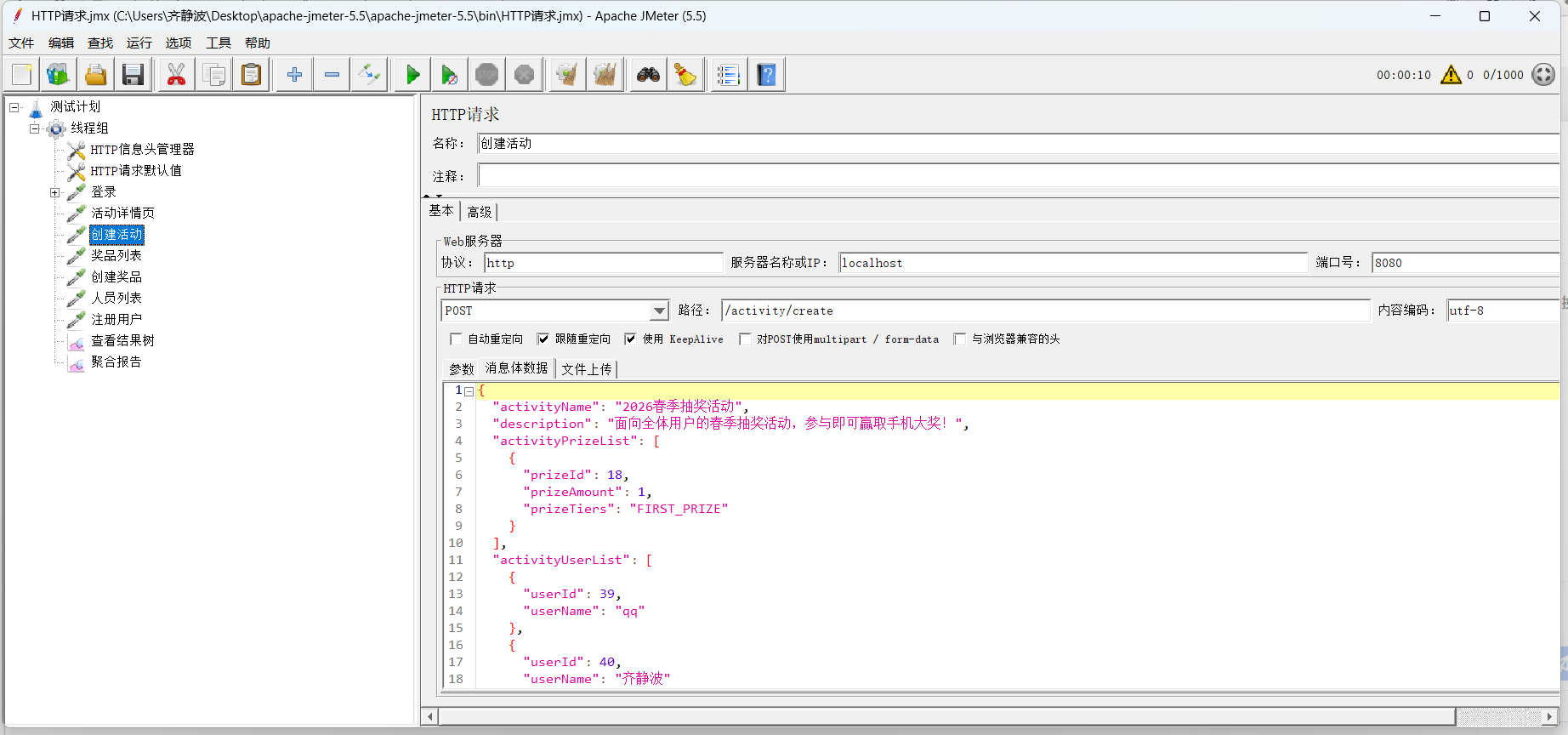Open the 文件 menu
Screen dimensions: 1568x735
pyautogui.click(x=21, y=43)
